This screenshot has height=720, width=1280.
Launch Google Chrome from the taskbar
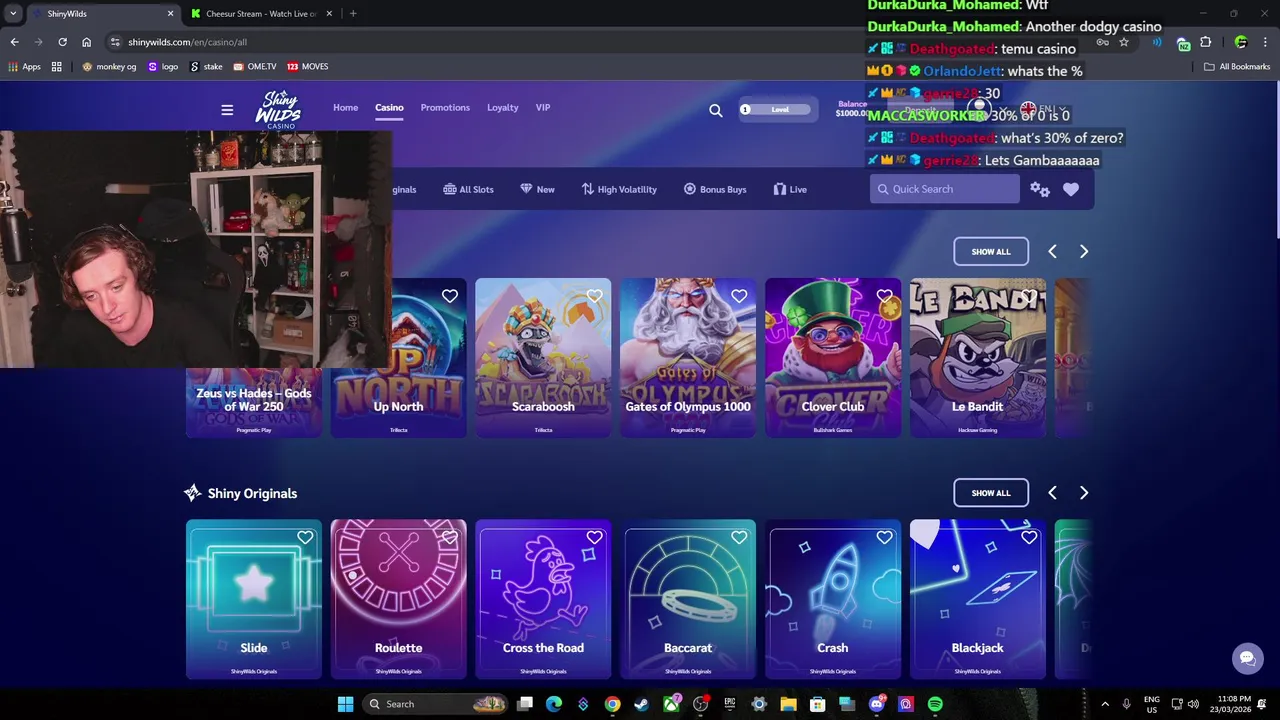click(x=612, y=704)
